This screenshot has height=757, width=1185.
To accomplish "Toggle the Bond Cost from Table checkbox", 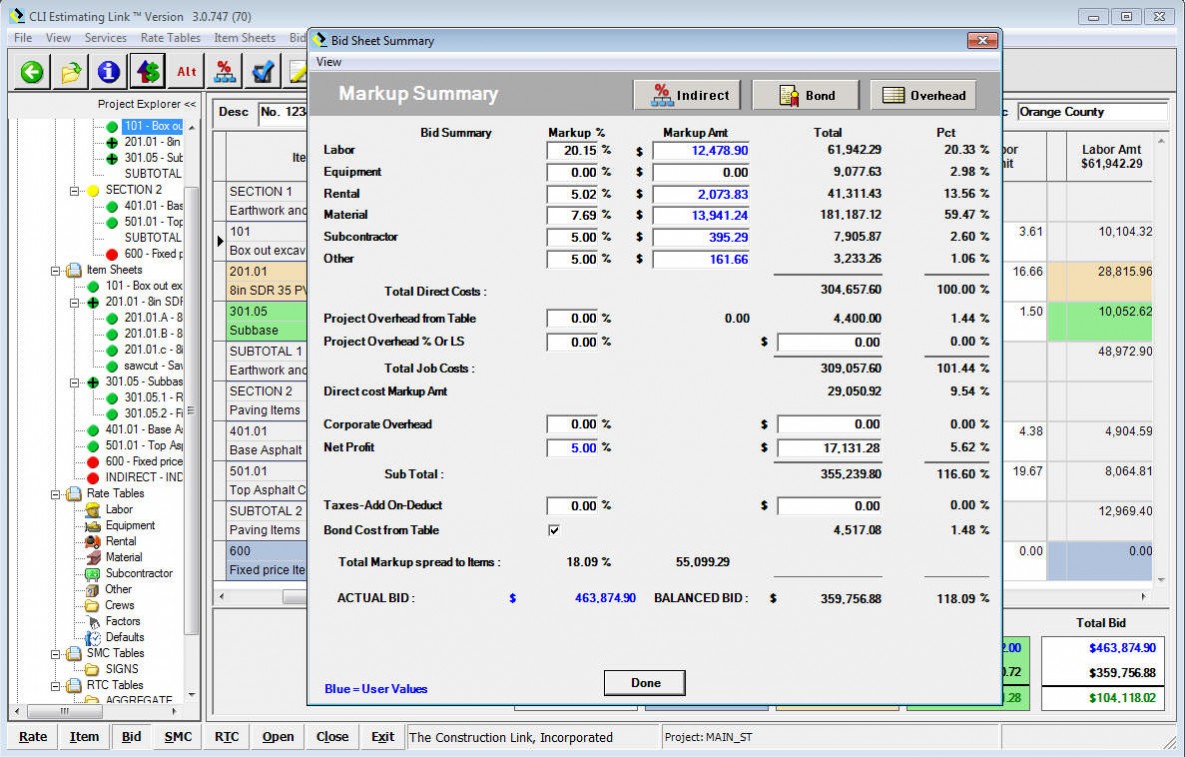I will tap(554, 530).
